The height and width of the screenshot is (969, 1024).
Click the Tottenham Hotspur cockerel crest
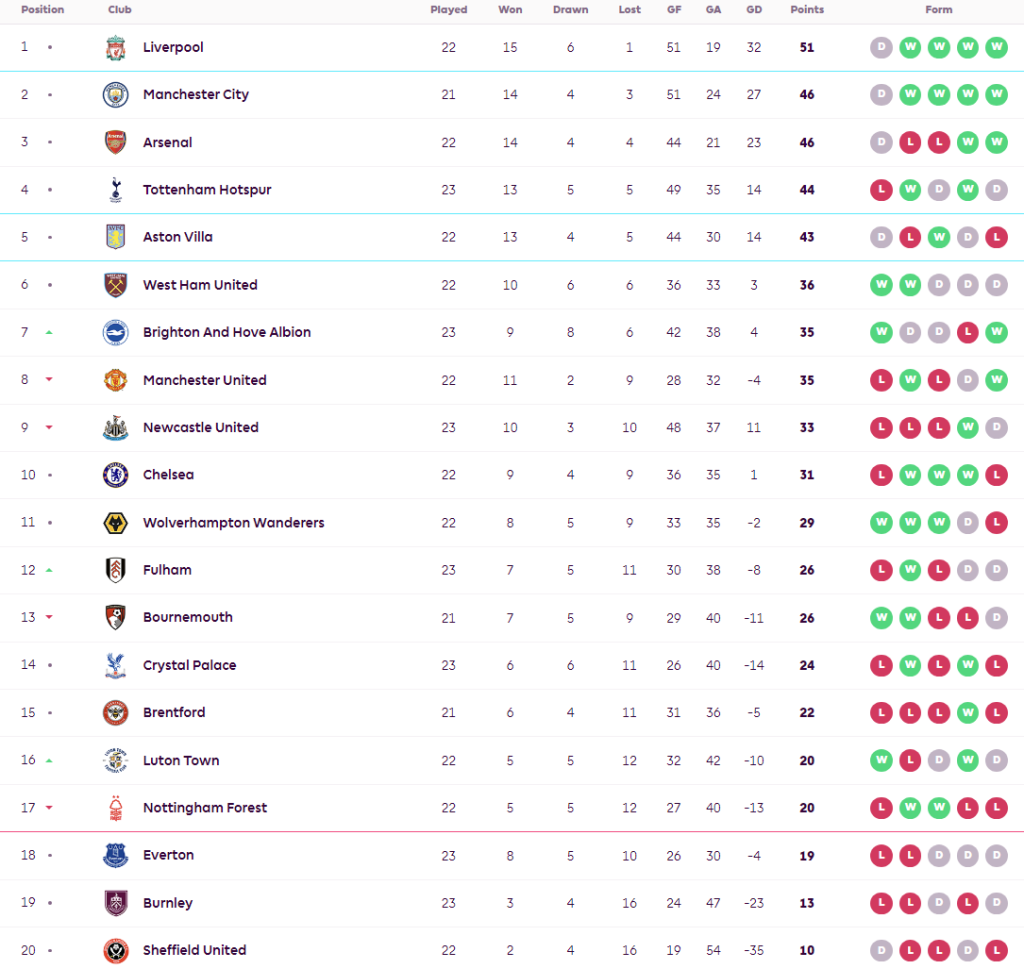(116, 190)
